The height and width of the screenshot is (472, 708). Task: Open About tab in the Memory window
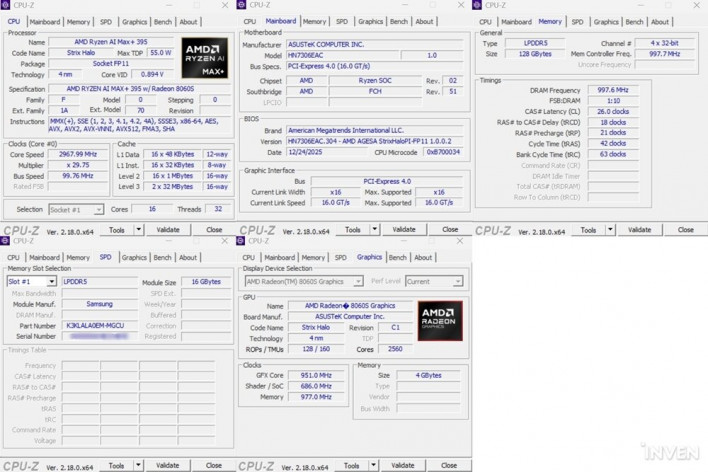coord(660,21)
